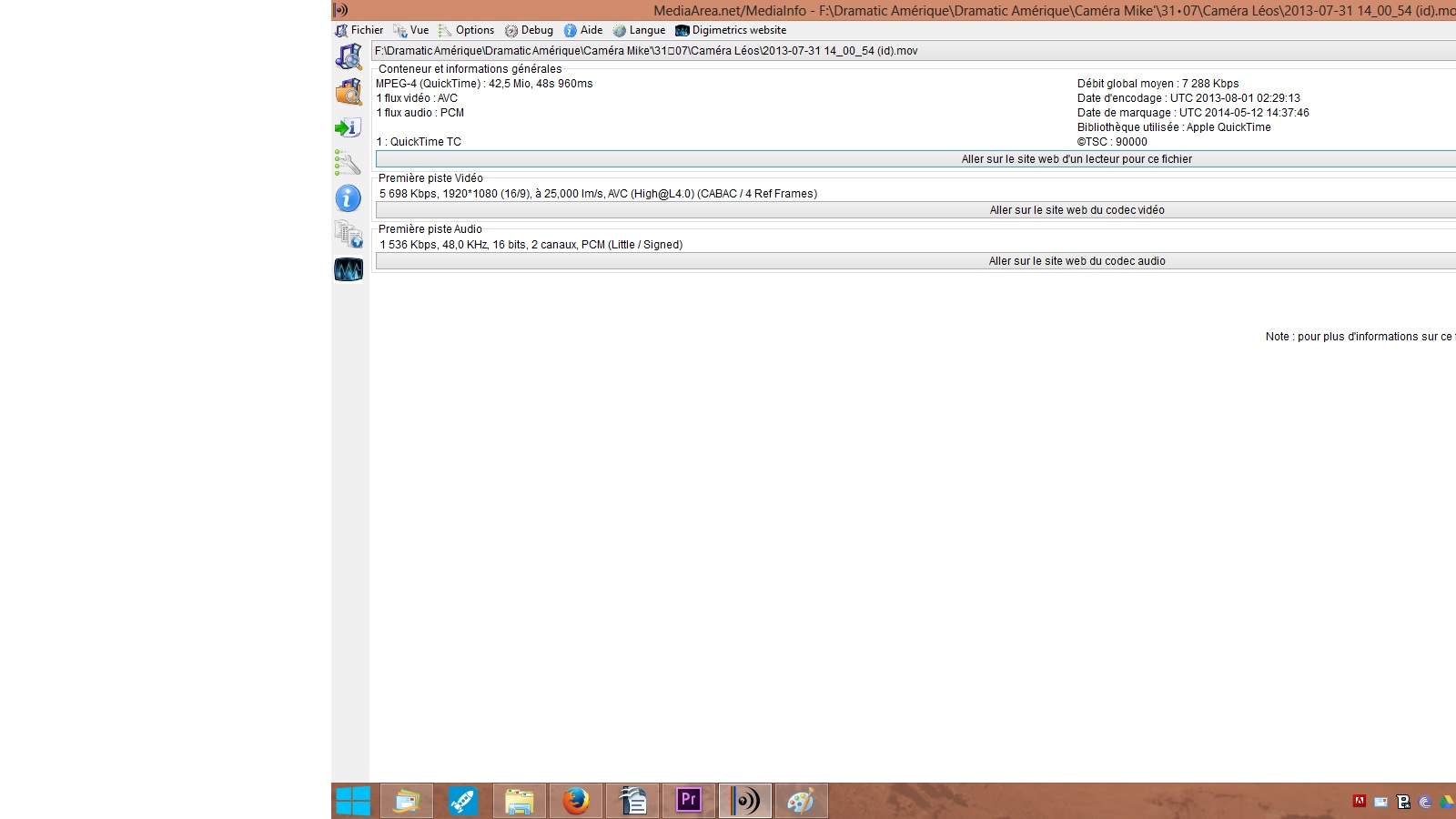Open the Debug menu
1456x819 pixels.
coord(529,30)
